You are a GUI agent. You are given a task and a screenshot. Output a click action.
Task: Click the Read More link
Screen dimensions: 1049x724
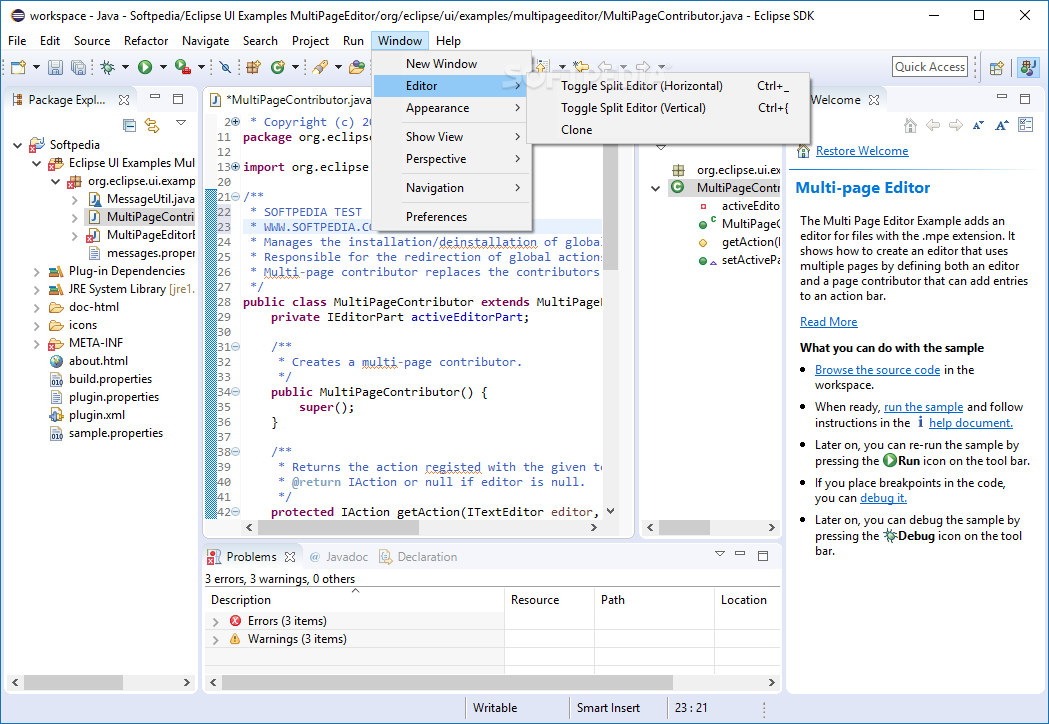[x=828, y=322]
